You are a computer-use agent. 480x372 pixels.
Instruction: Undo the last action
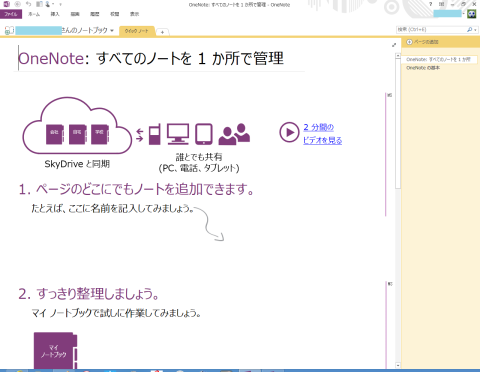(x=29, y=4)
